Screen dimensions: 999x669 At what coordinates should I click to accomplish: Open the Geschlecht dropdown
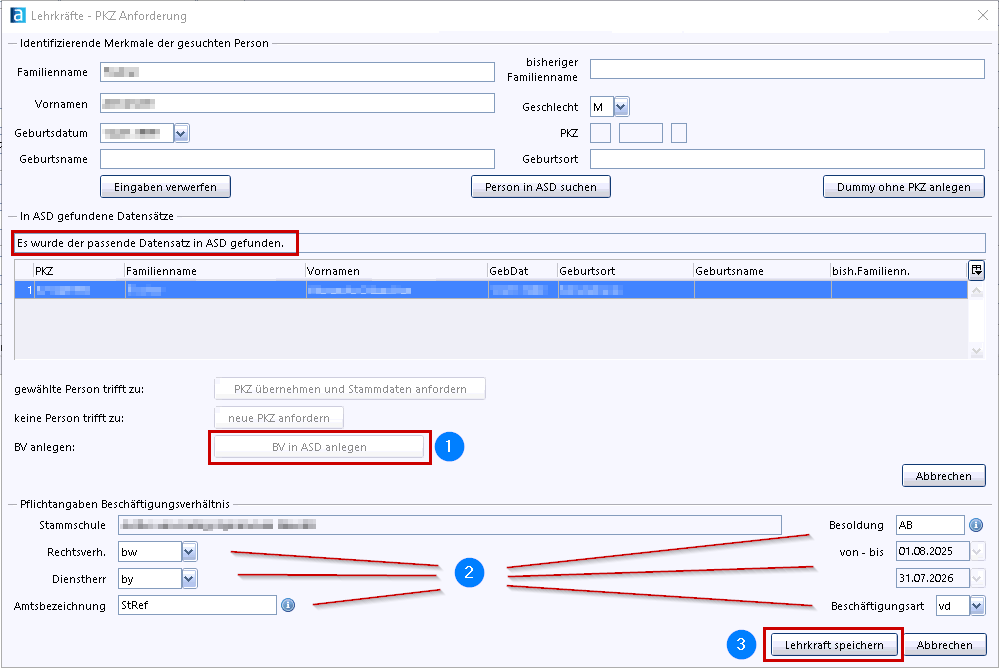click(x=621, y=107)
